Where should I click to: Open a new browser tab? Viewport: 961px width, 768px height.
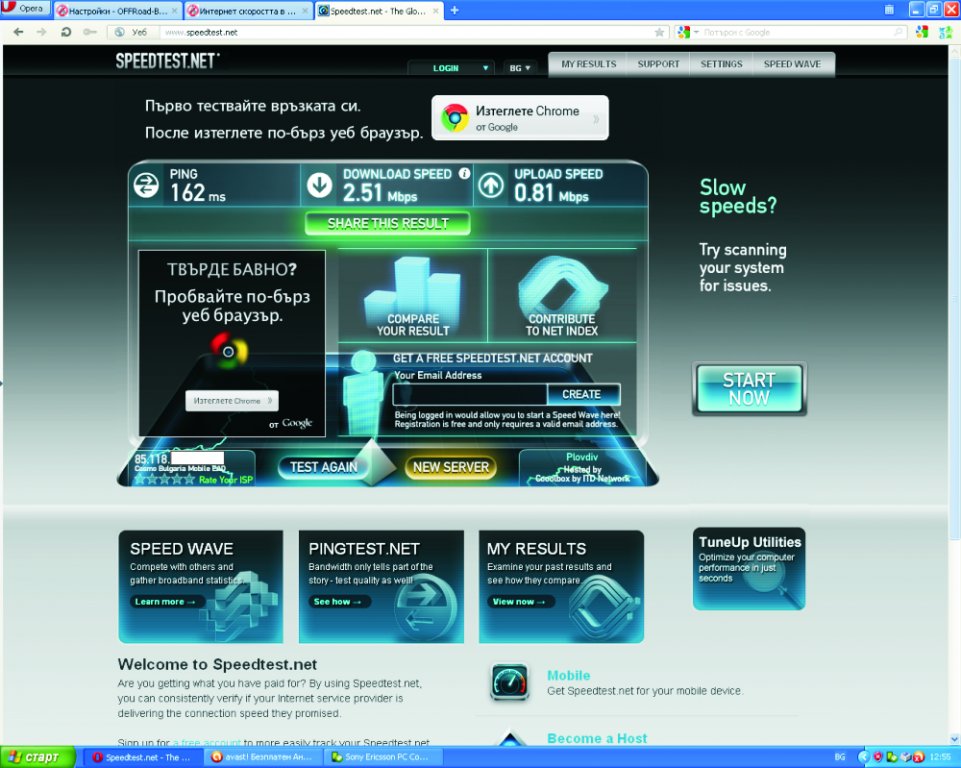pos(455,10)
